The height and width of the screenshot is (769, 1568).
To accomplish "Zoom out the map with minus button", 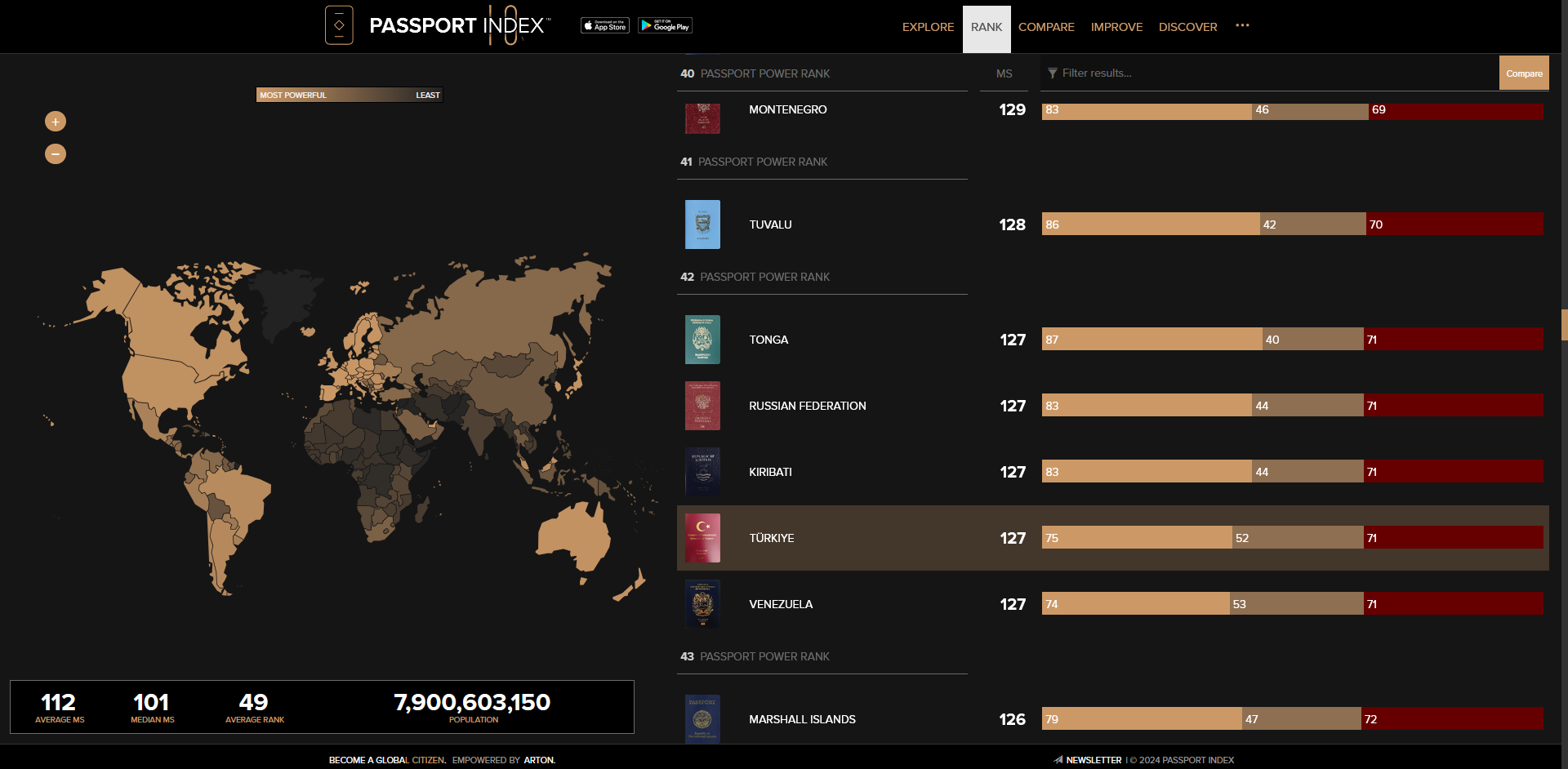I will (x=56, y=153).
